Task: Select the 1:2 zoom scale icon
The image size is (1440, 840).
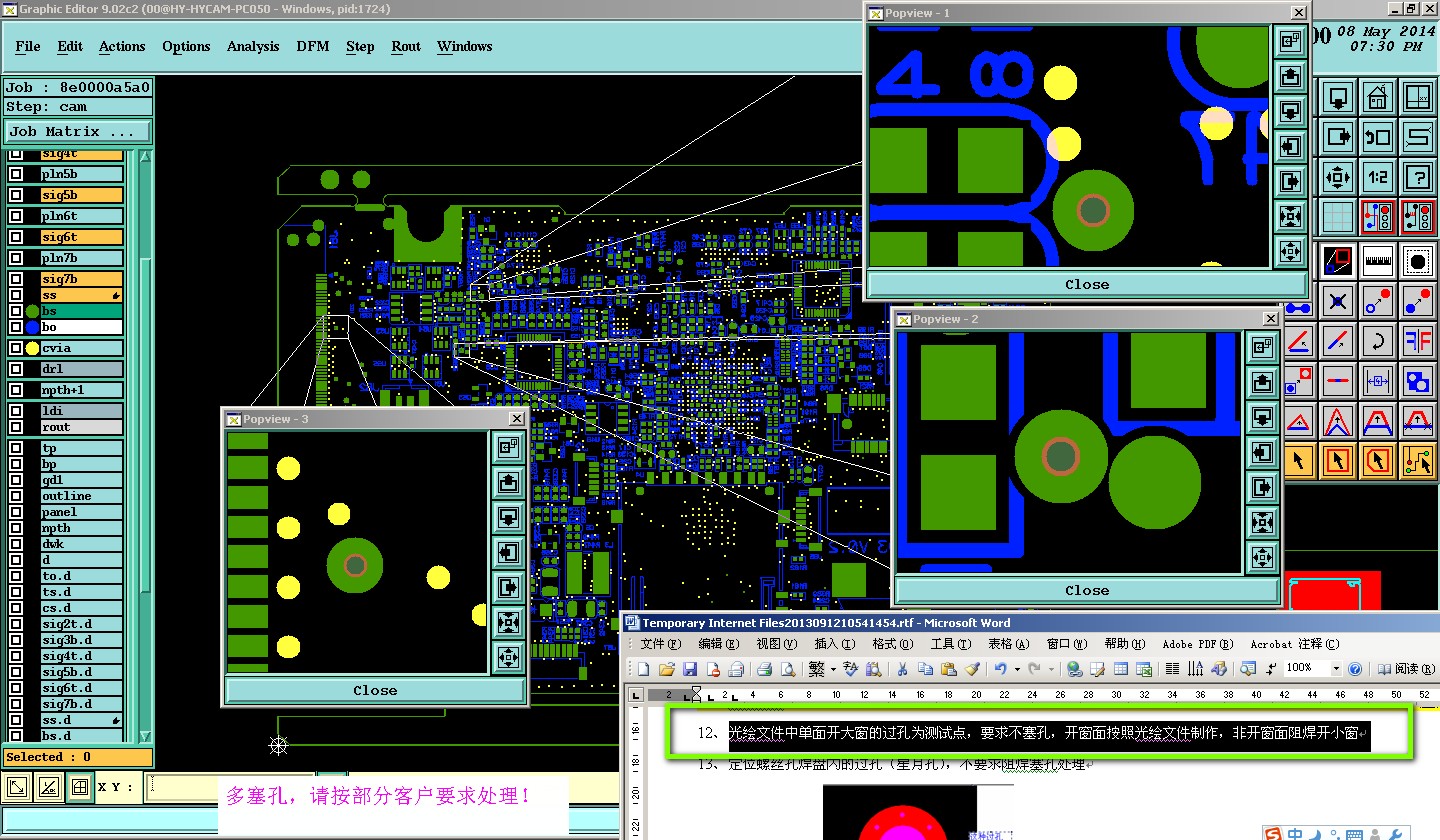Action: coord(1377,178)
